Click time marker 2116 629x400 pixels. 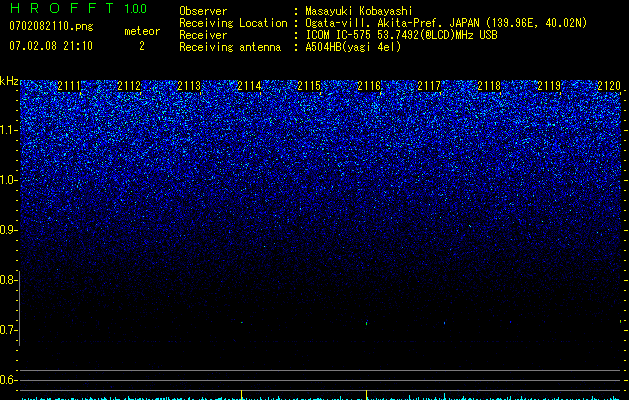[x=369, y=86]
